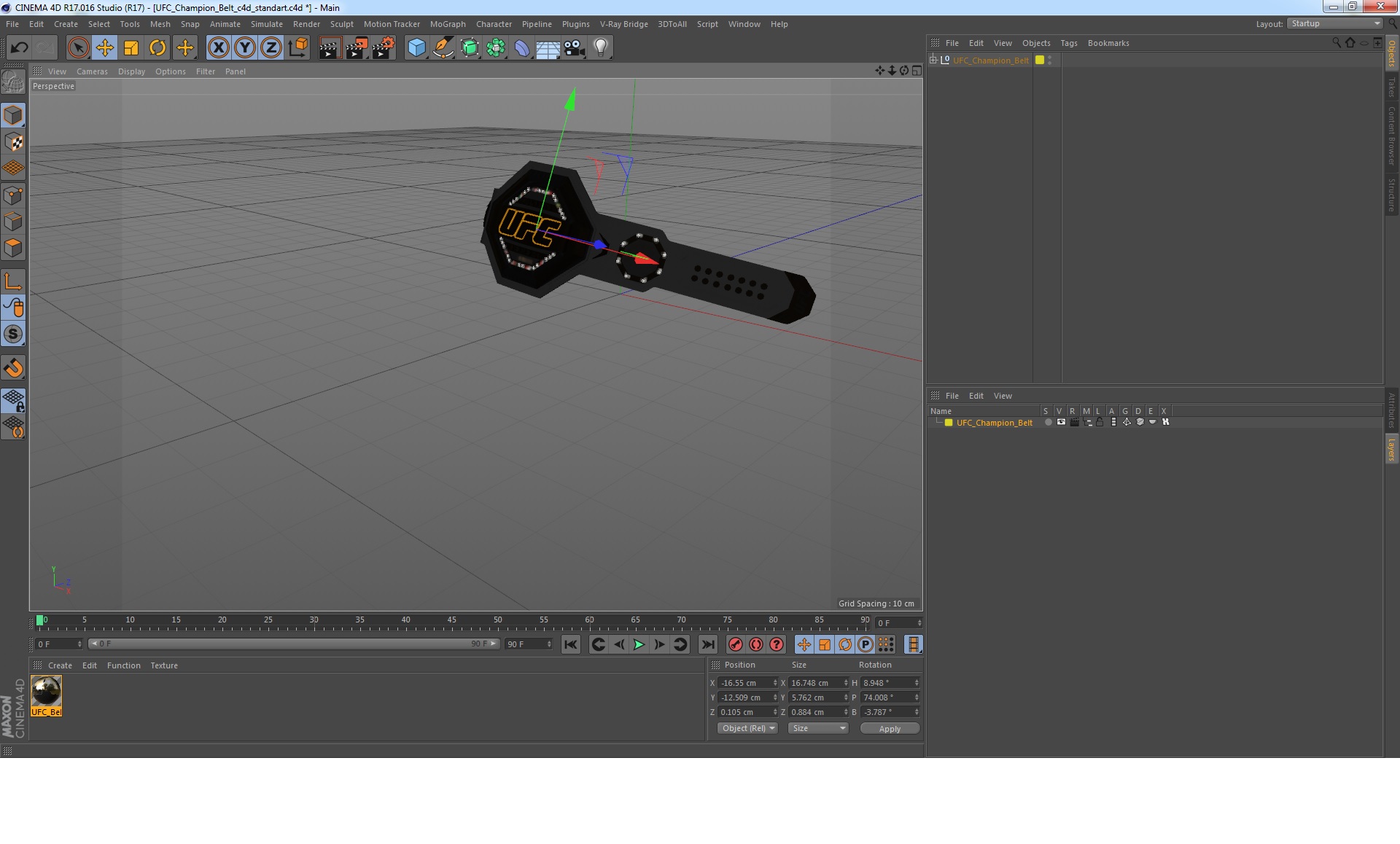Toggle the coordinate system icon
This screenshot has height=844, width=1400.
pos(297,48)
